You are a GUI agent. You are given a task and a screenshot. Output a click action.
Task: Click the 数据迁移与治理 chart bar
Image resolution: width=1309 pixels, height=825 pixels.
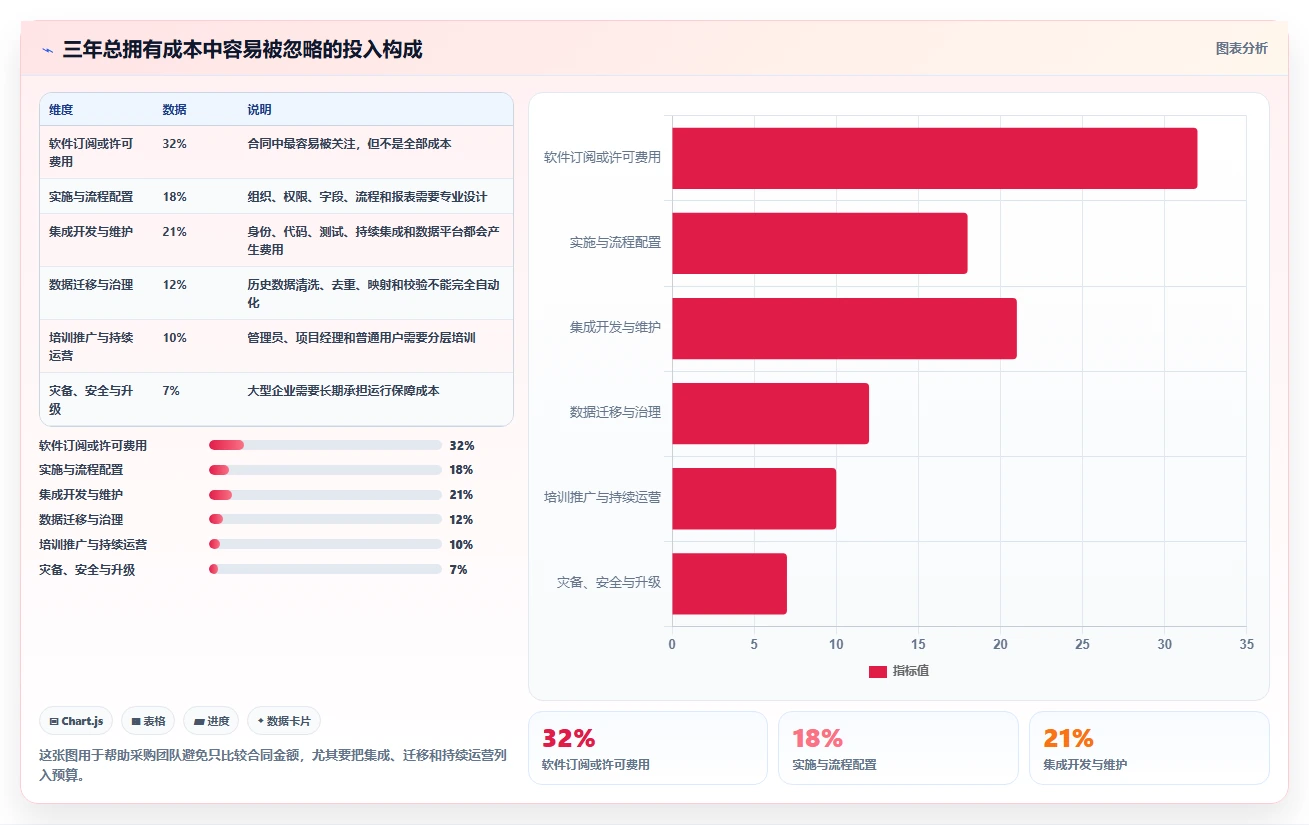(770, 413)
